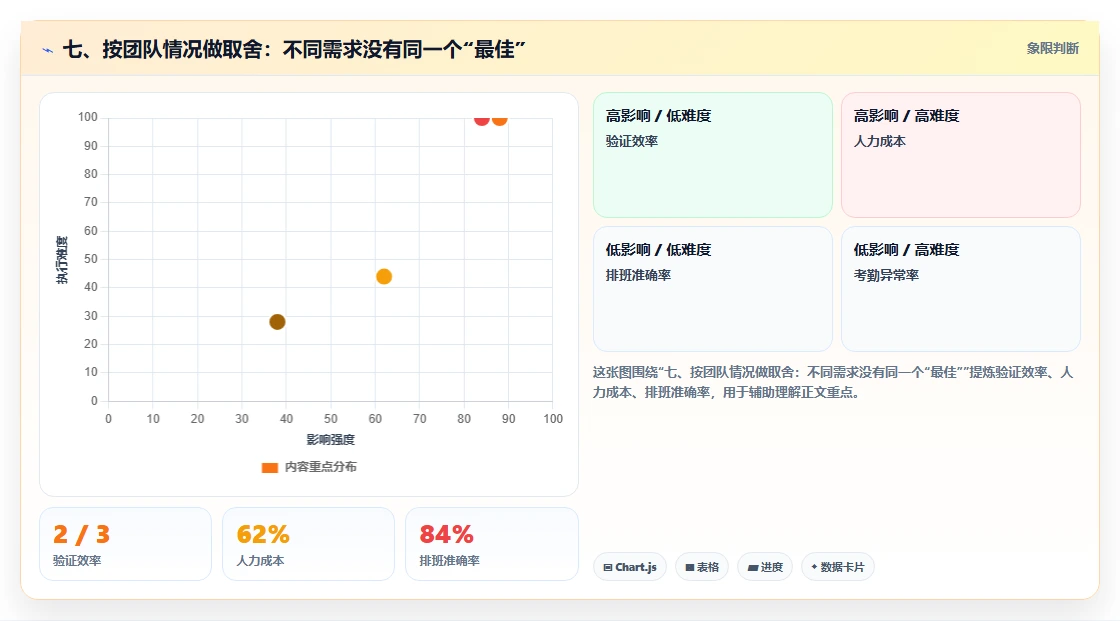Viewport: 1120px width, 621px height.
Task: Click the Chart.js tag chip
Action: point(630,567)
